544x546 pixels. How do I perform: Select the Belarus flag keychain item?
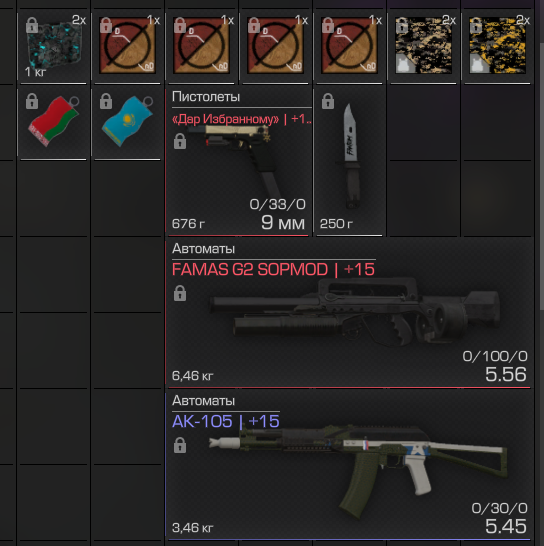point(53,124)
